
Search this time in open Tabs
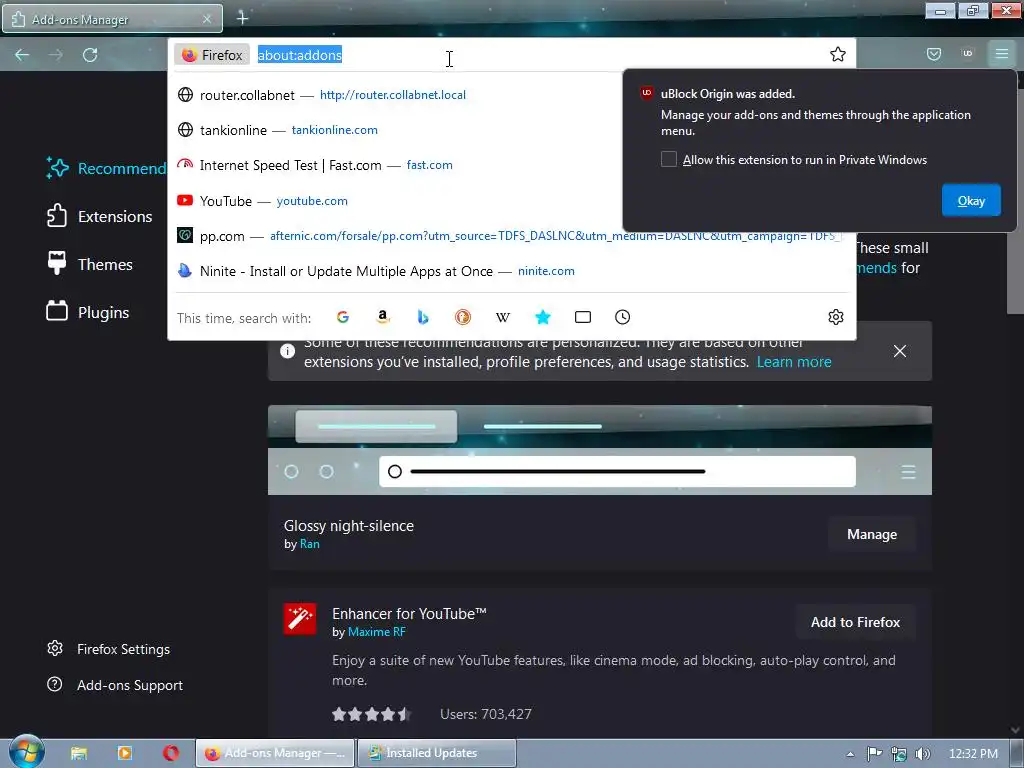click(583, 317)
